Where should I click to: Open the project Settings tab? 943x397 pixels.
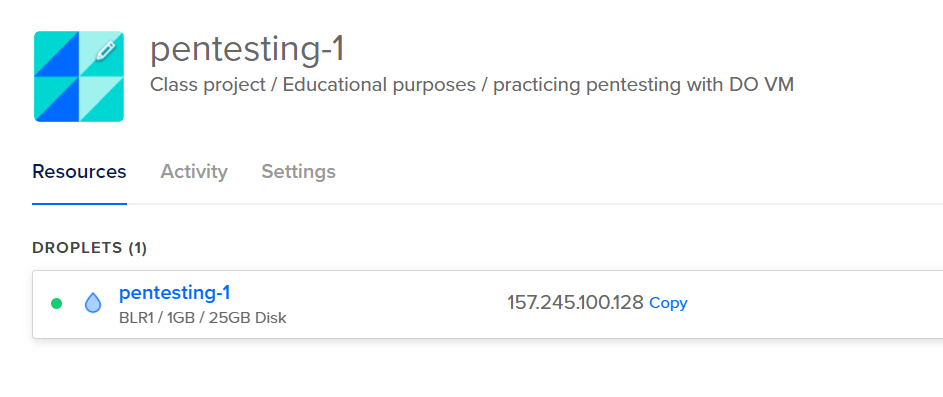pos(298,171)
